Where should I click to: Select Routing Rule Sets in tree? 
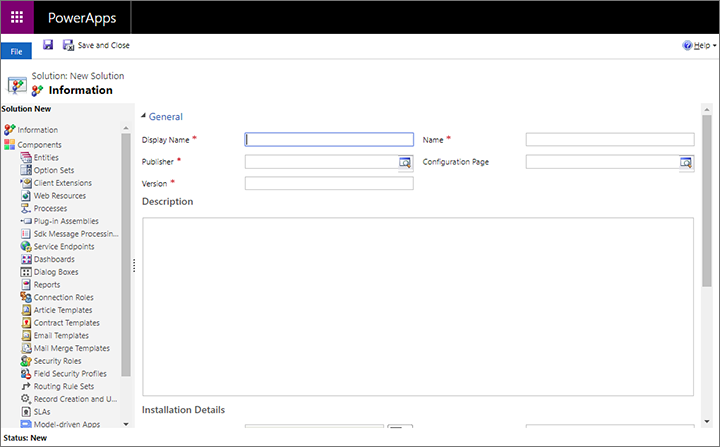tap(64, 386)
